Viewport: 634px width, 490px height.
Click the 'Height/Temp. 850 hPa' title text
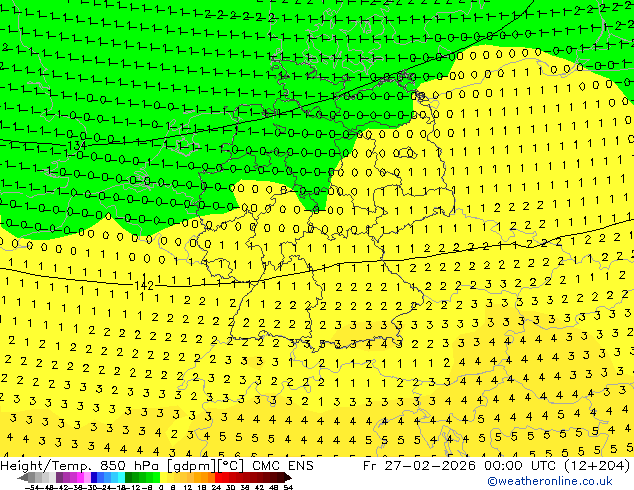pyautogui.click(x=81, y=466)
